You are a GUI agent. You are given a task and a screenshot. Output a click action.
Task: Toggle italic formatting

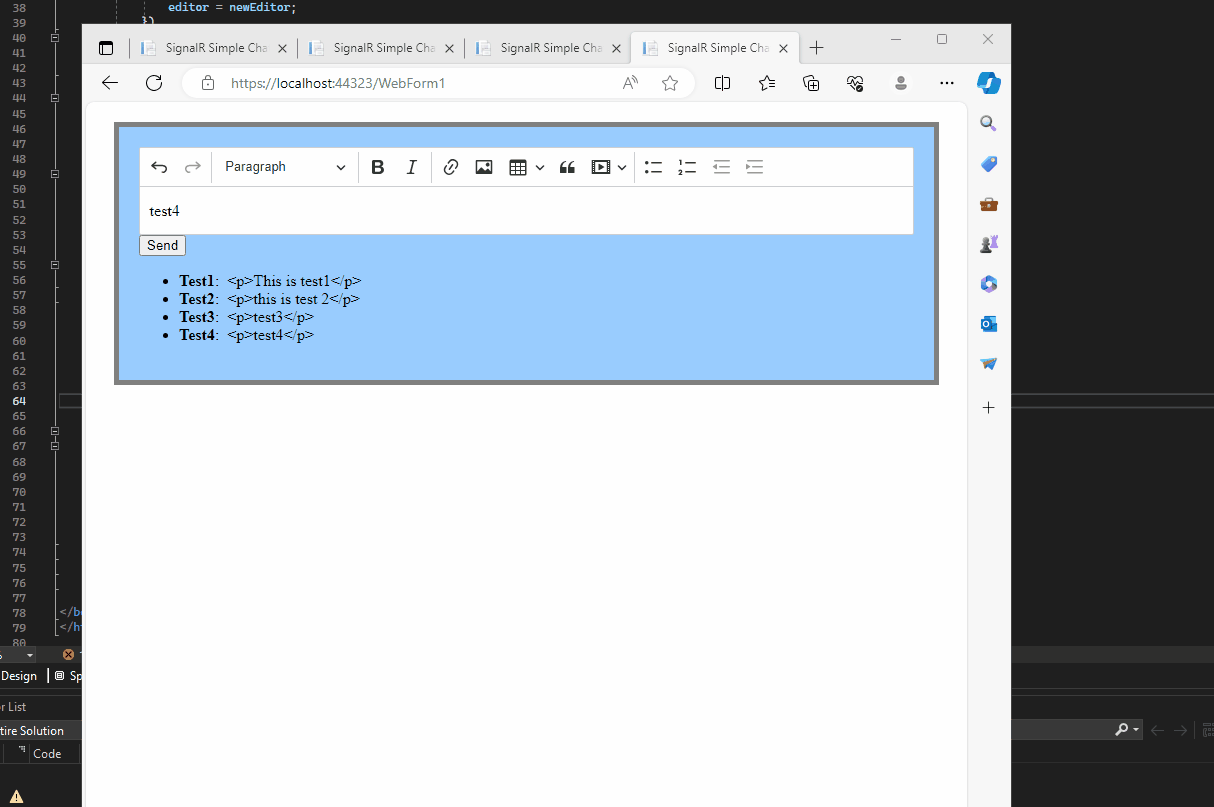click(411, 167)
